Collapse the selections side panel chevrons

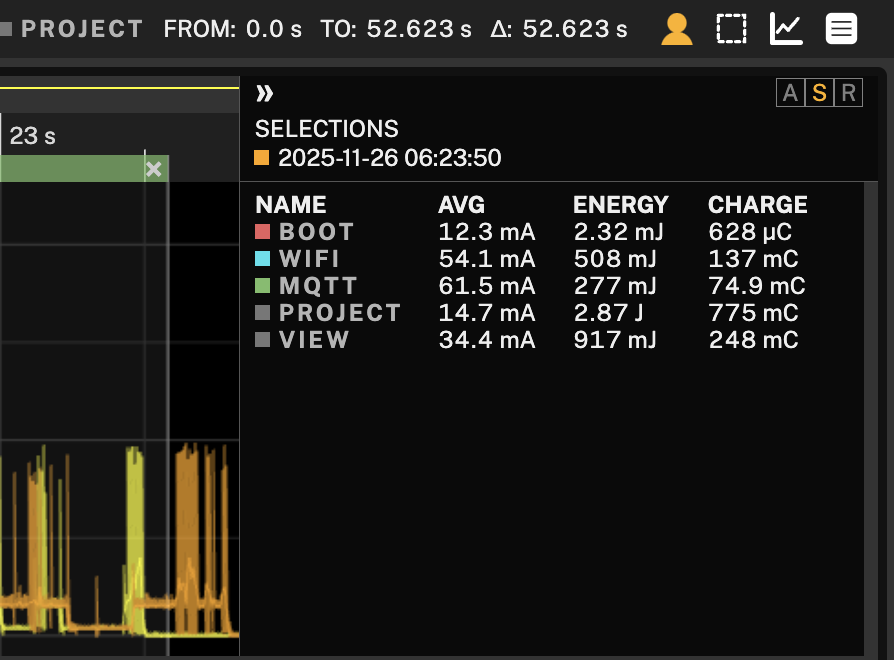coord(264,94)
